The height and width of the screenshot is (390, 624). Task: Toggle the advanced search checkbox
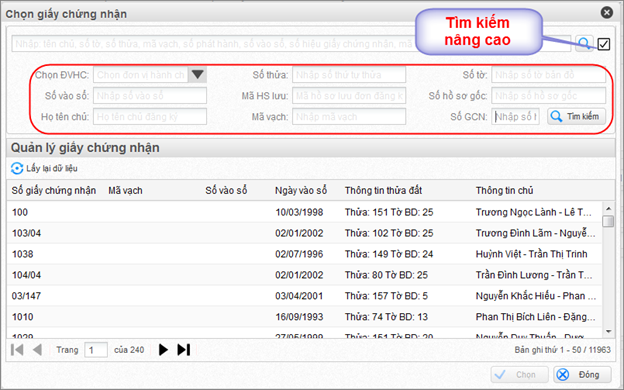coord(604,44)
